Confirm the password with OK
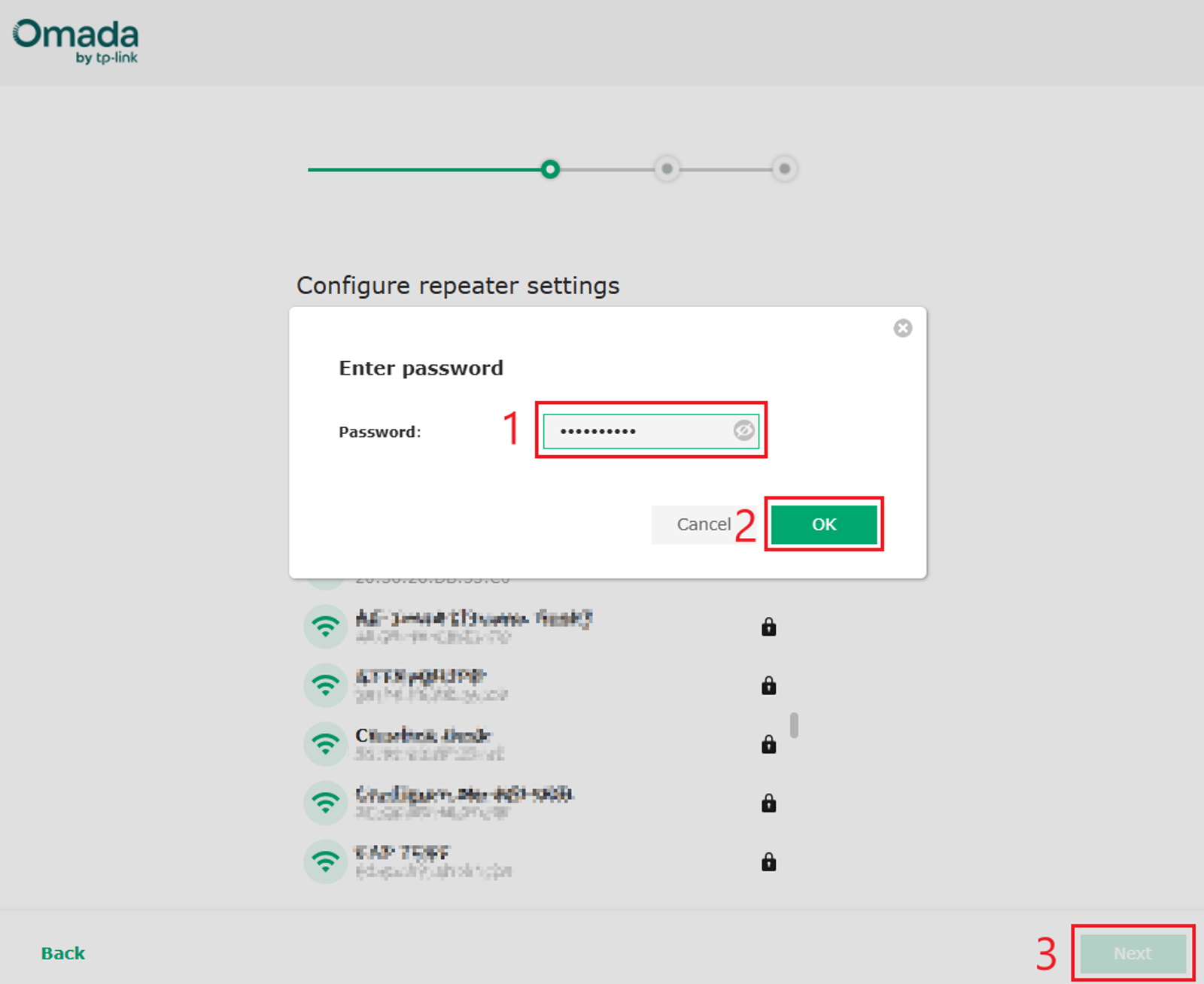This screenshot has width=1204, height=984. [824, 524]
